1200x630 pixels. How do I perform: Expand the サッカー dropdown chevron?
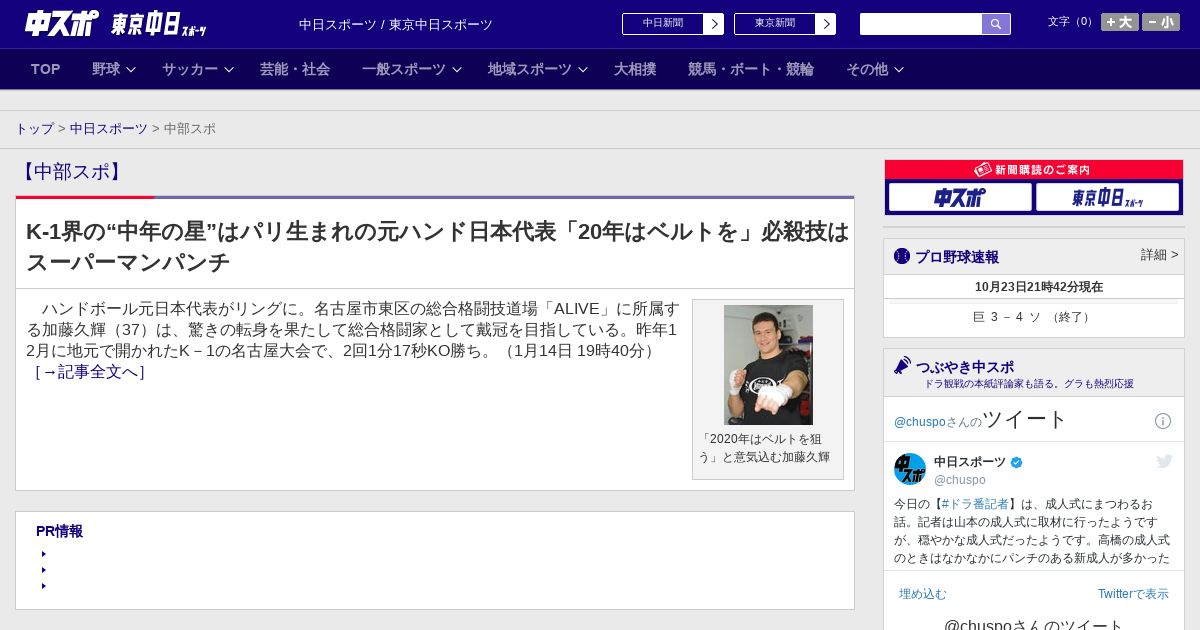coord(229,70)
